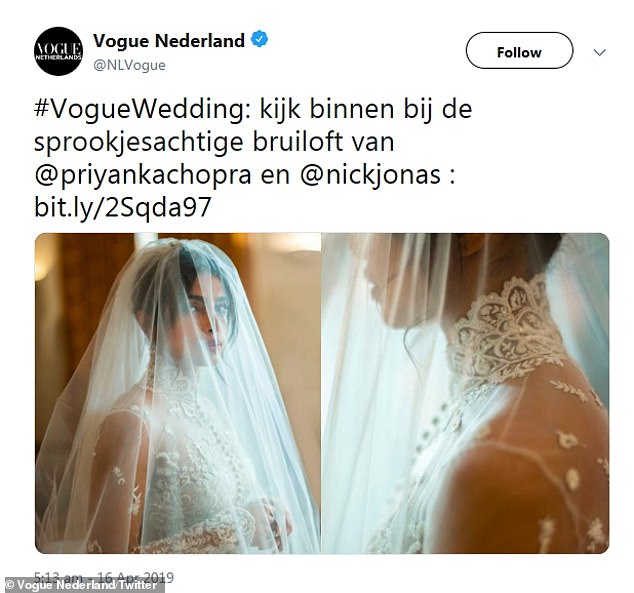View the lace collar close-up photo

[x=465, y=393]
